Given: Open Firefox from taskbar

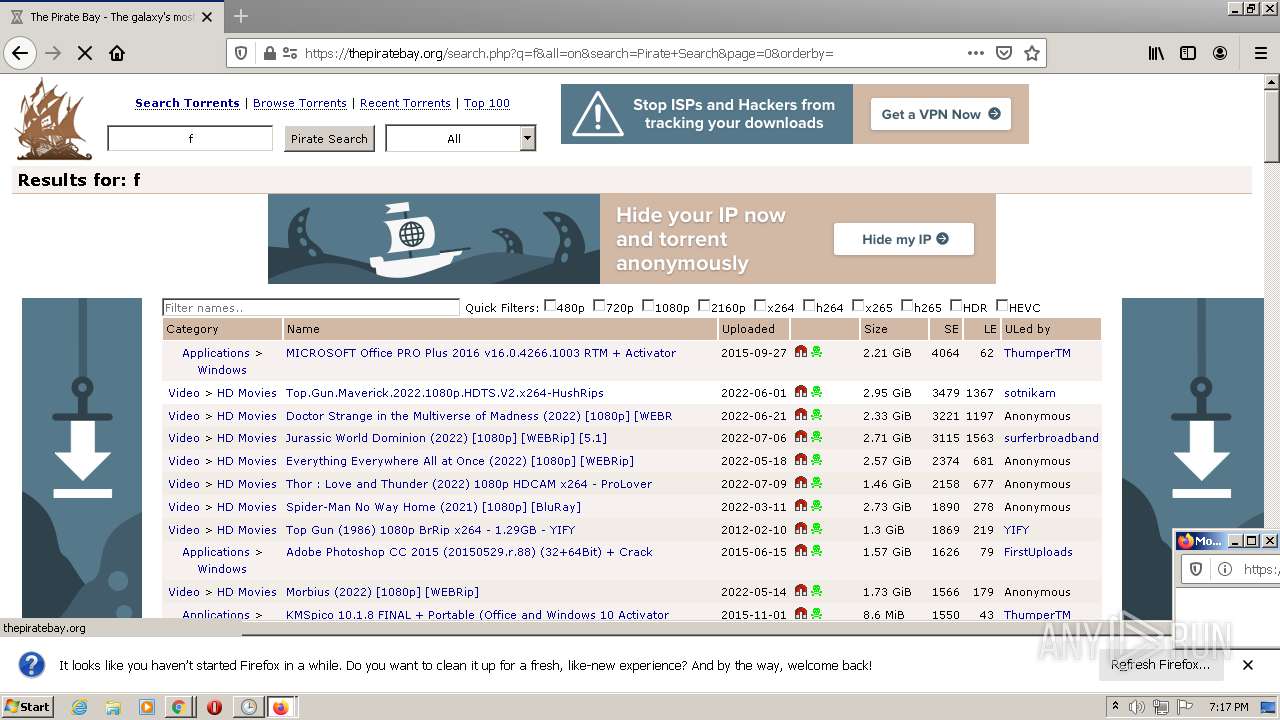Looking at the screenshot, I should (280, 707).
